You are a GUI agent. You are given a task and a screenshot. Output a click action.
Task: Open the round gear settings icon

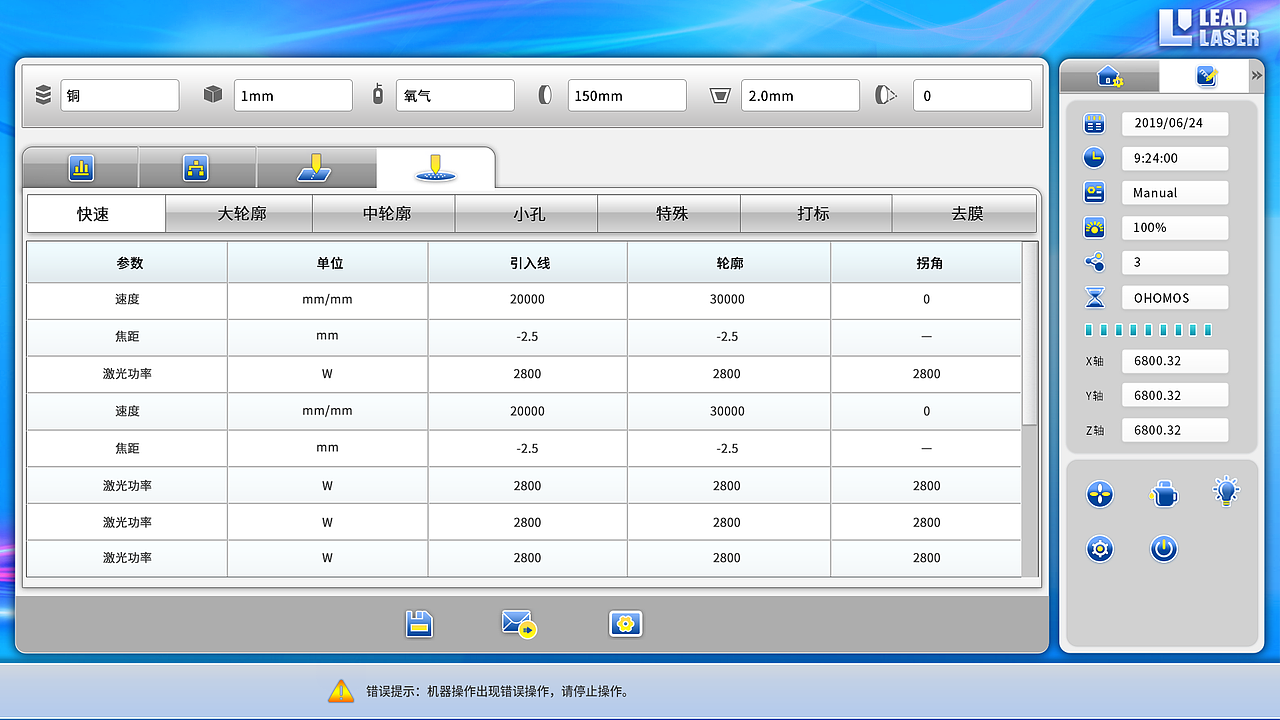pyautogui.click(x=1100, y=548)
